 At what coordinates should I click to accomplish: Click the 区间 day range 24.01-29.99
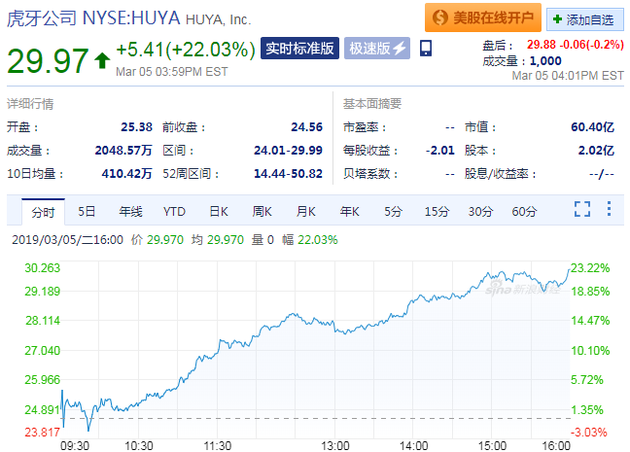288,150
